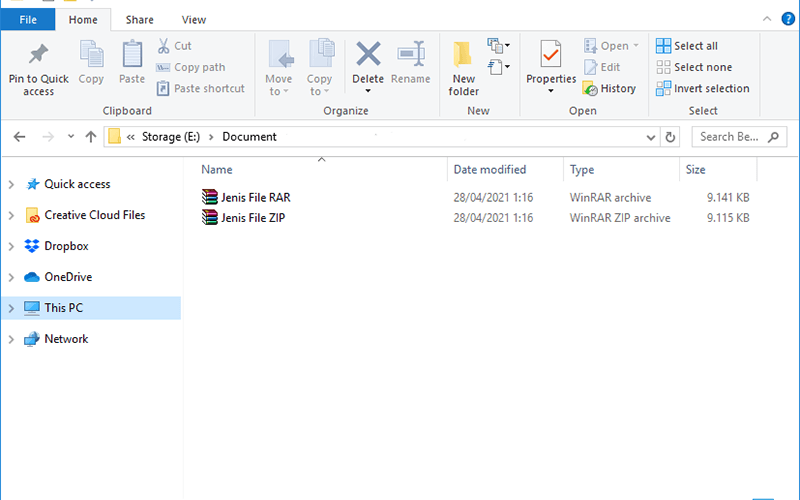
Task: Go forward with right arrow
Action: coord(48,137)
